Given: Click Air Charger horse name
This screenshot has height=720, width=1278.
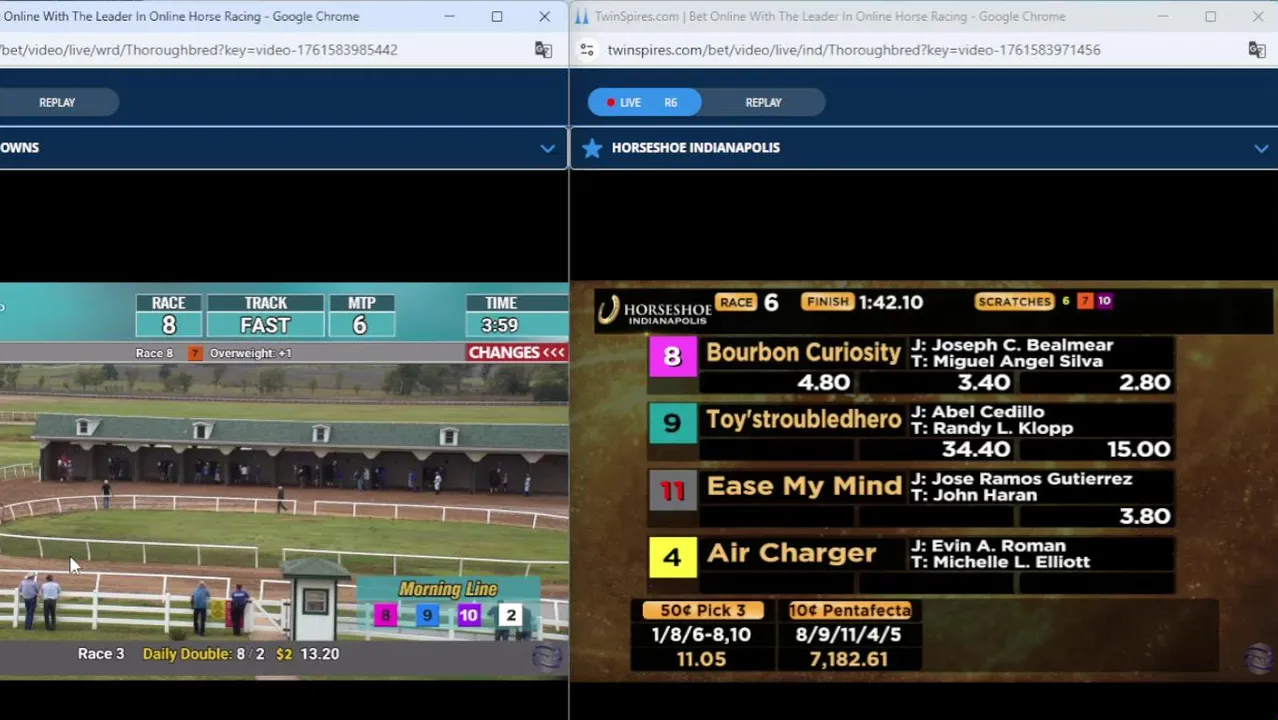Looking at the screenshot, I should (791, 553).
